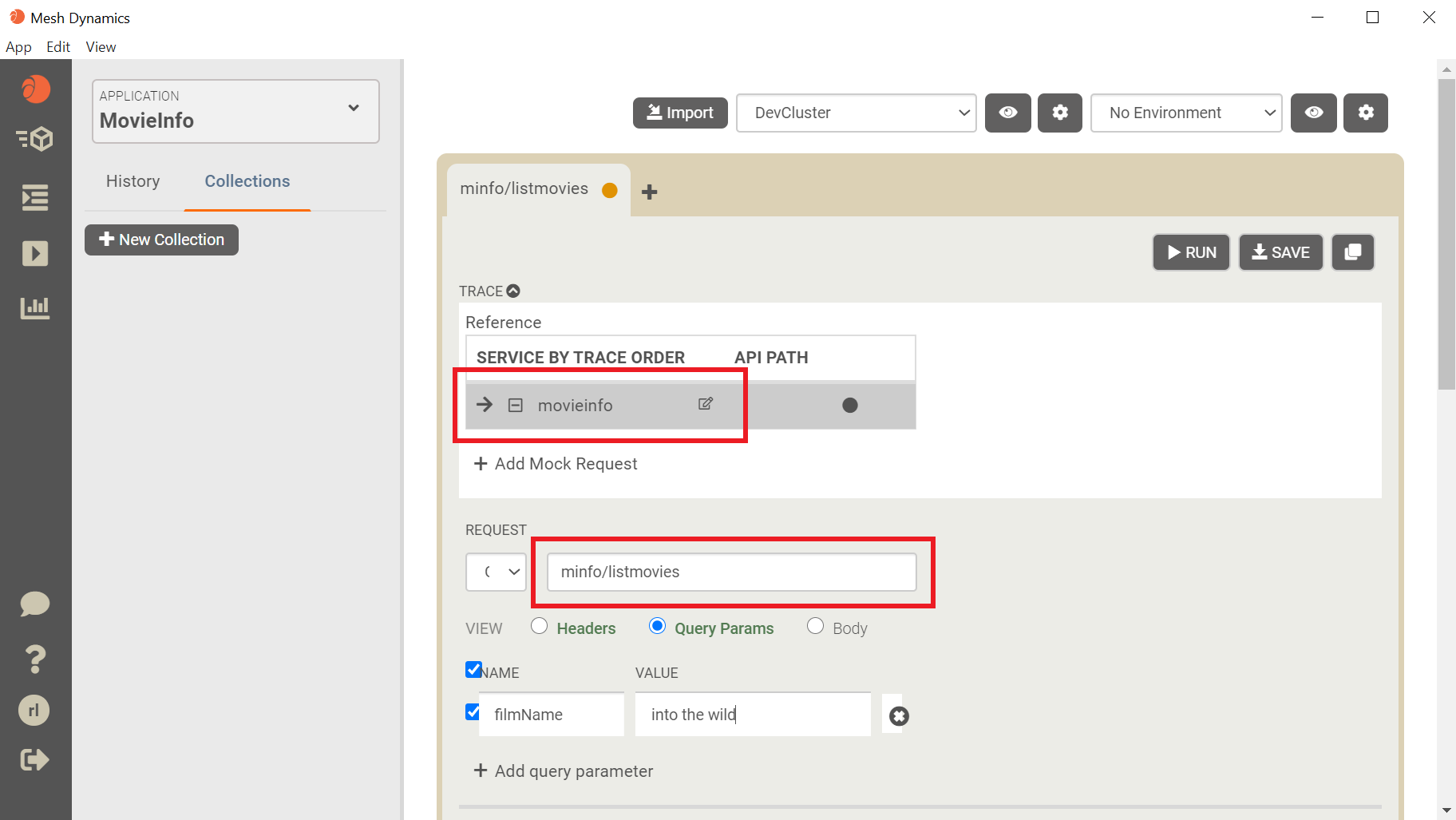Click the Mesh Dynamics logo in sidebar
Screen dimensions: 1456x820
(36, 89)
